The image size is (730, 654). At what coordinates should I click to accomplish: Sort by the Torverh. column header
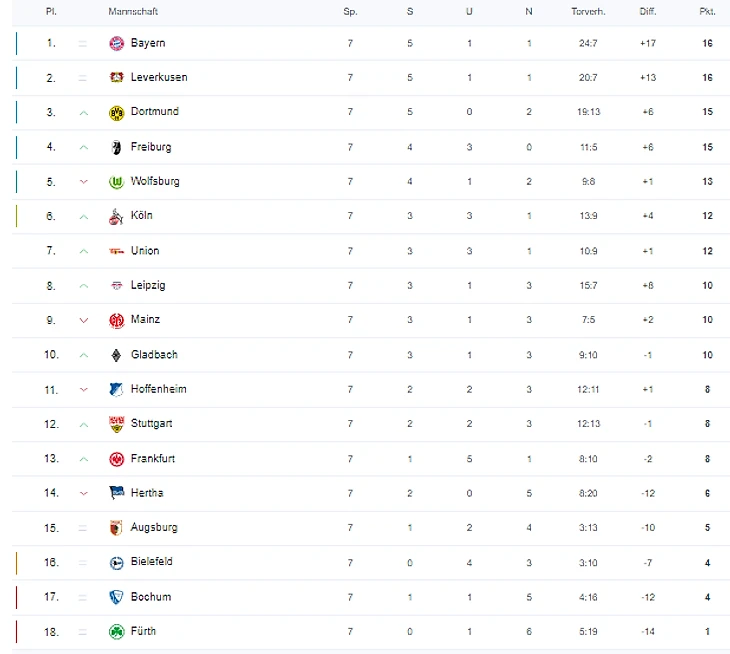(x=587, y=12)
